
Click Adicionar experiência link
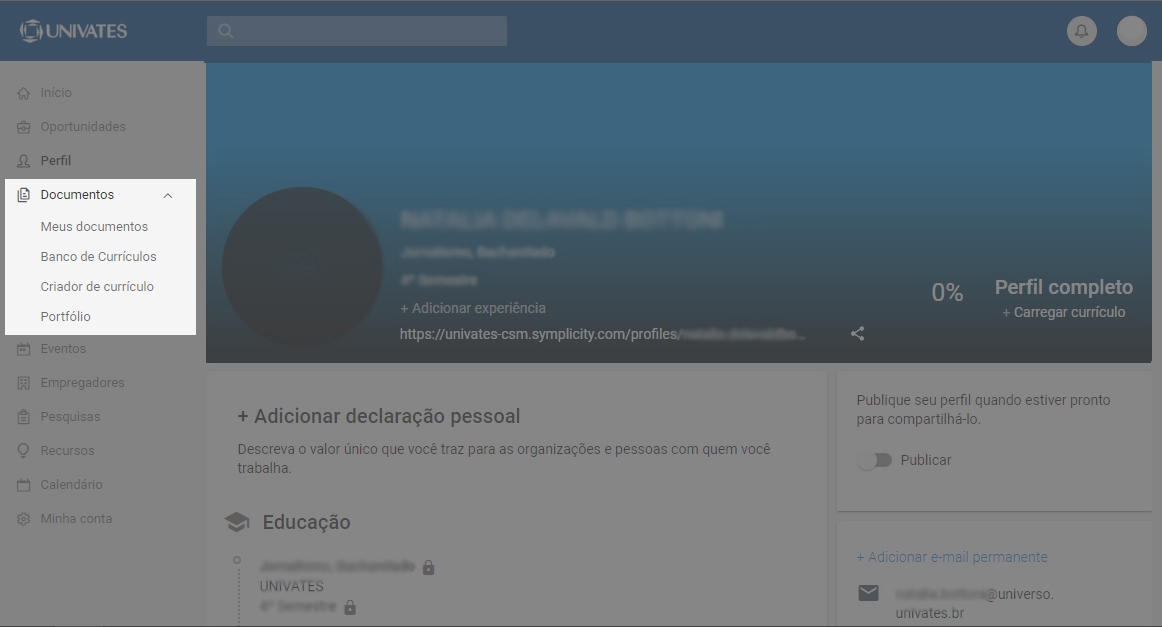coord(472,308)
